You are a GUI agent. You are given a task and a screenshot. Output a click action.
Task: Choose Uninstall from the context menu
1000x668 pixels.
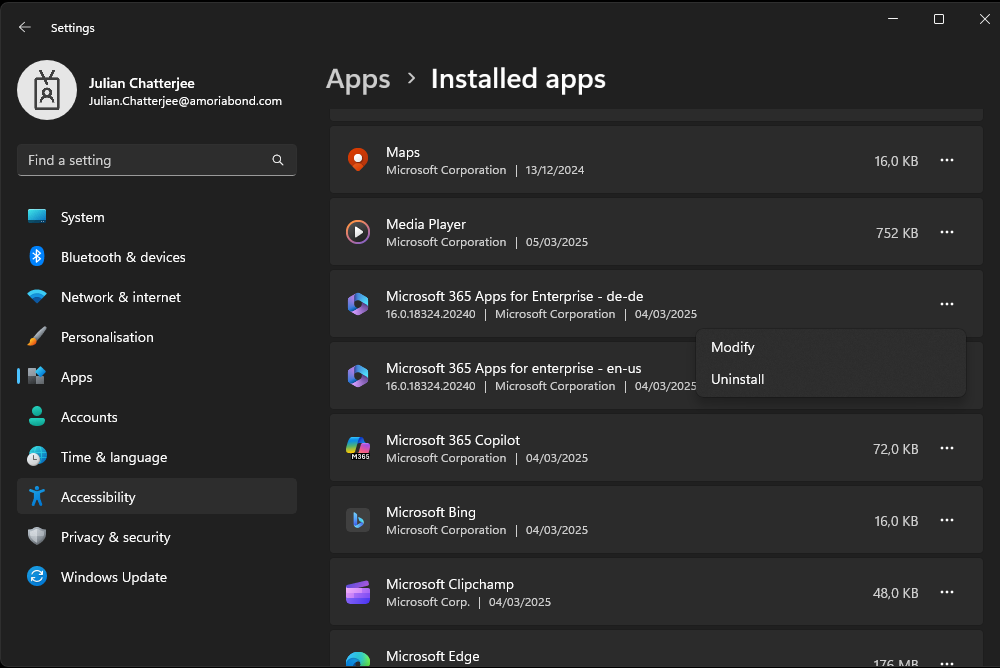[x=830, y=379]
